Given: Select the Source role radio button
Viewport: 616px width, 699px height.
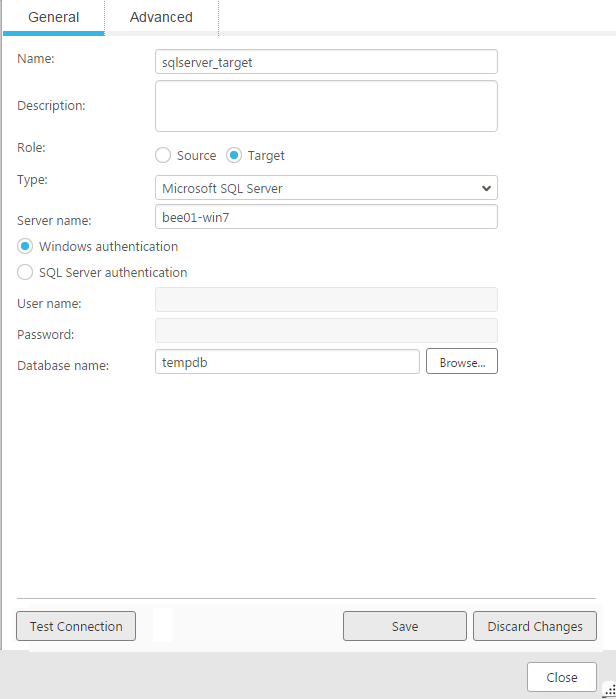Looking at the screenshot, I should (163, 156).
